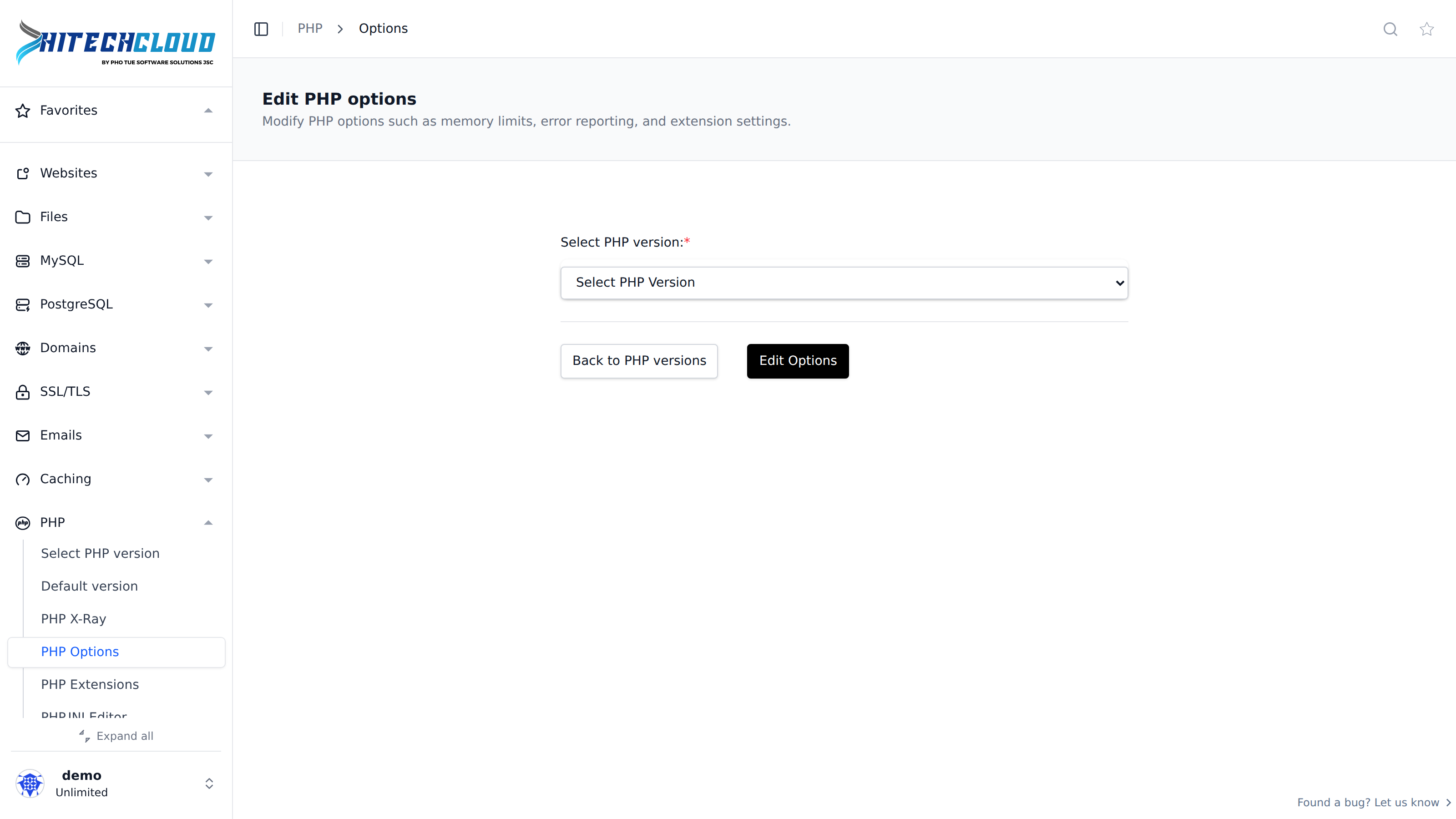The width and height of the screenshot is (1456, 819).
Task: Expand the Files menu arrow
Action: click(208, 217)
